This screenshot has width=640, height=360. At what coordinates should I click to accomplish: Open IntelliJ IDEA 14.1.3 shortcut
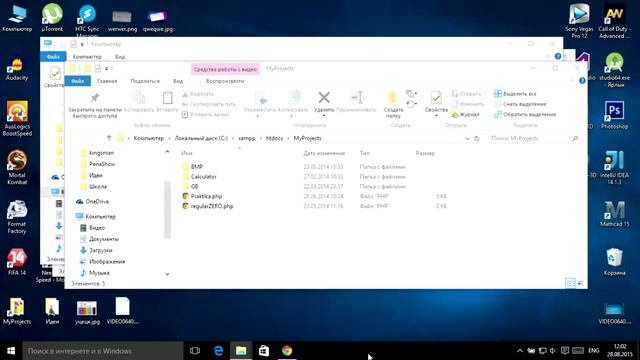tap(614, 167)
